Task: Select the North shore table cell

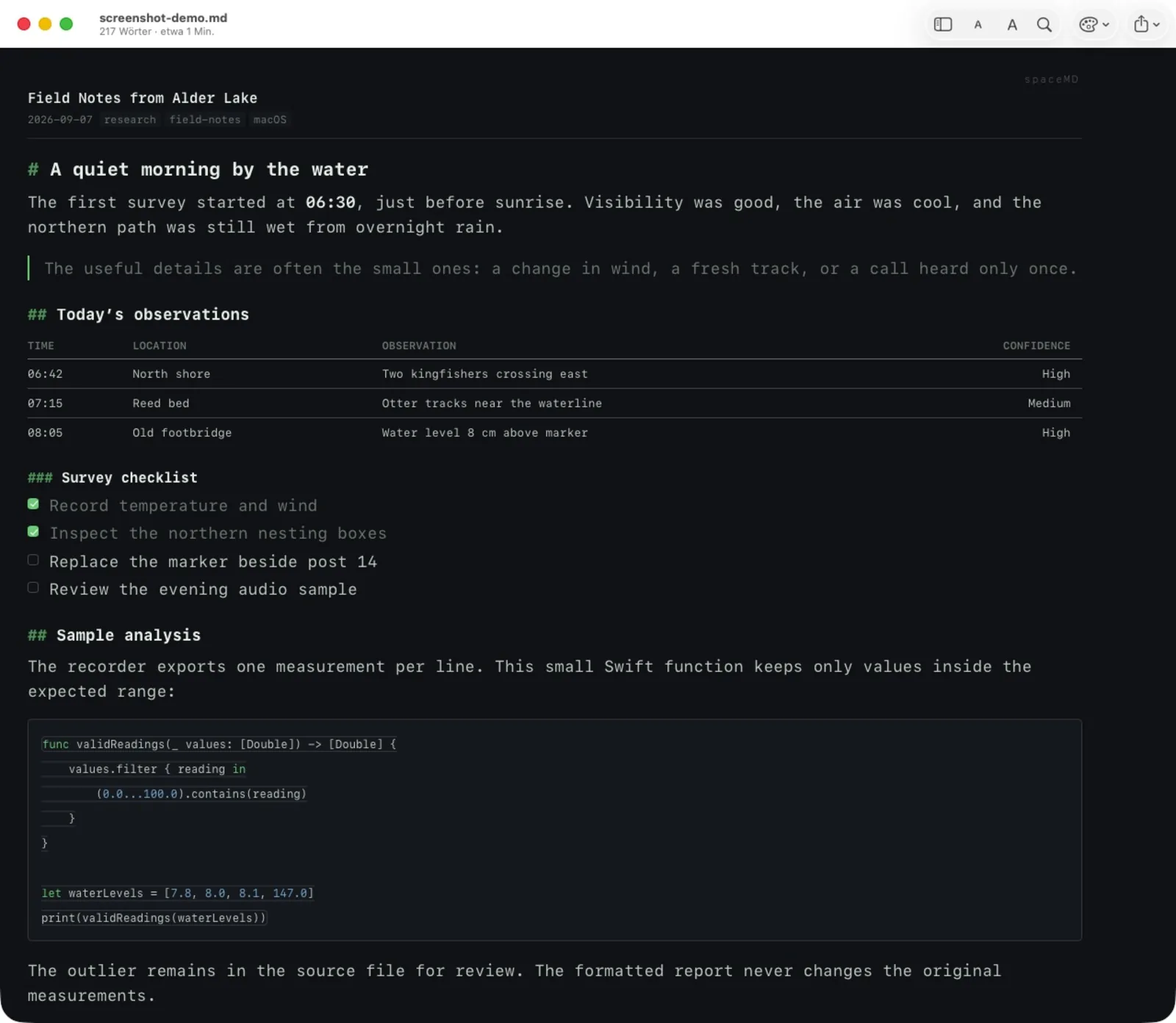Action: [171, 374]
